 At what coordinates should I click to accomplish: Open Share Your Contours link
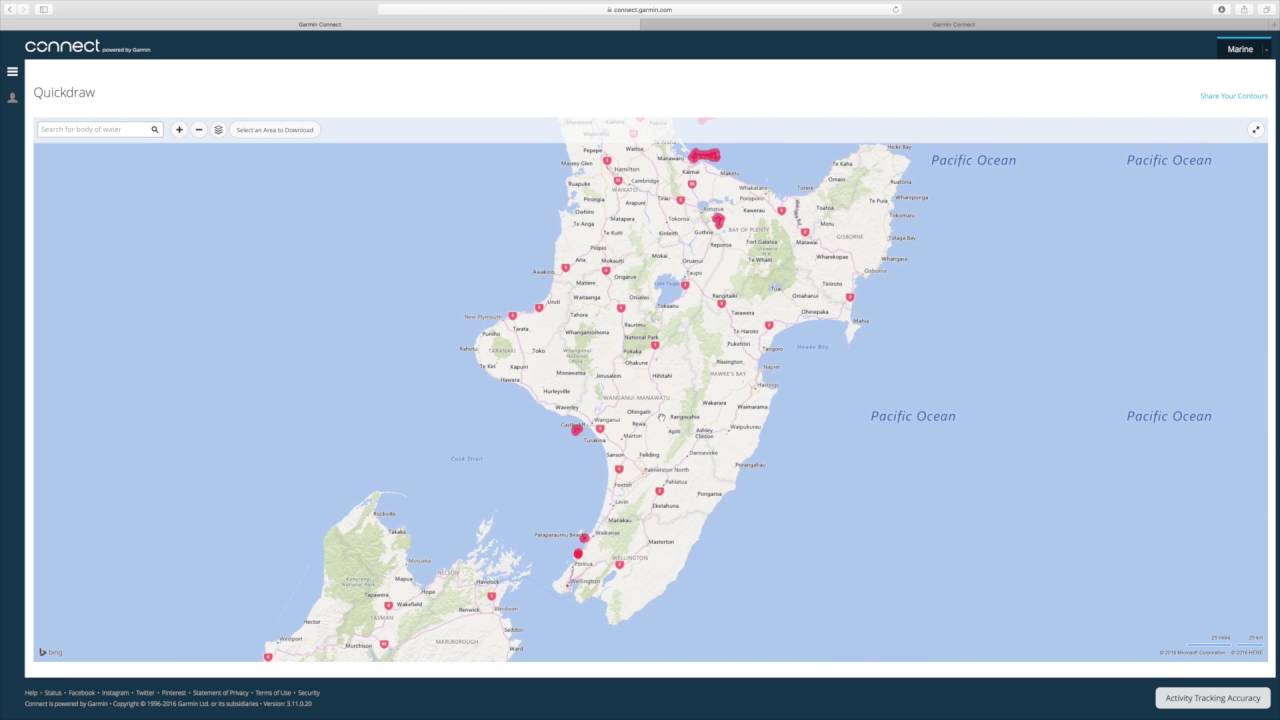point(1234,96)
